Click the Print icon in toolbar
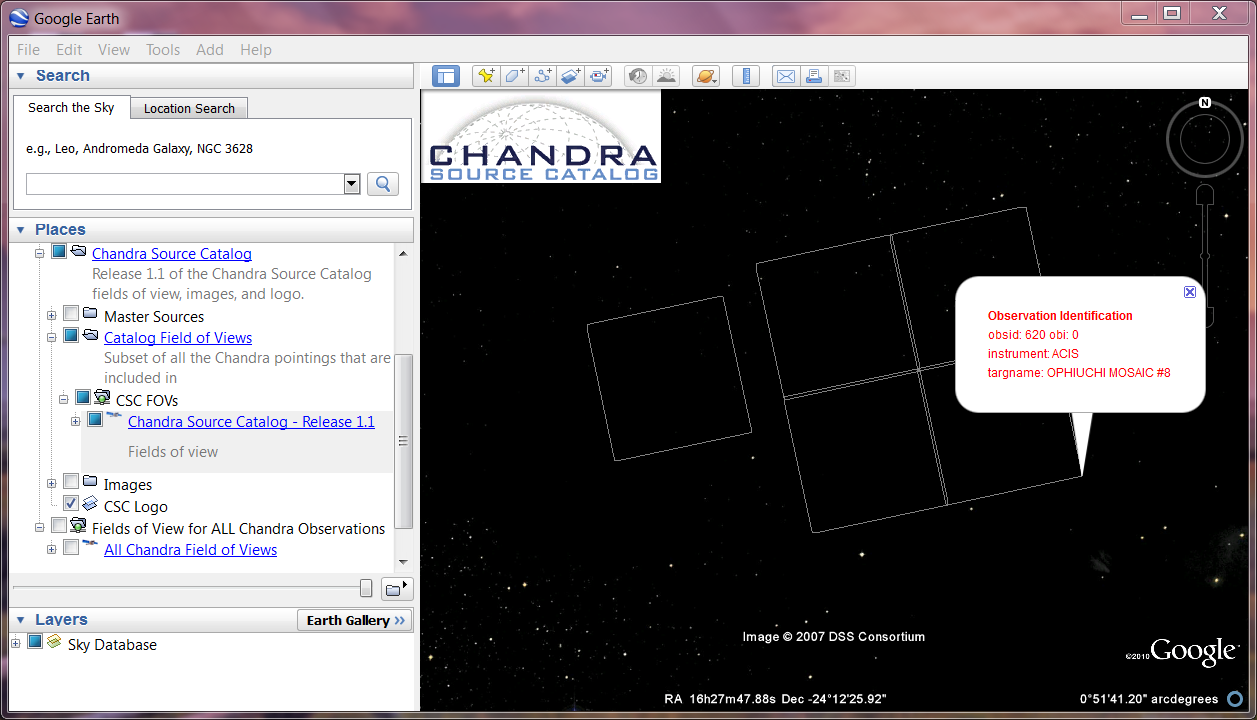The height and width of the screenshot is (720, 1257). 814,76
